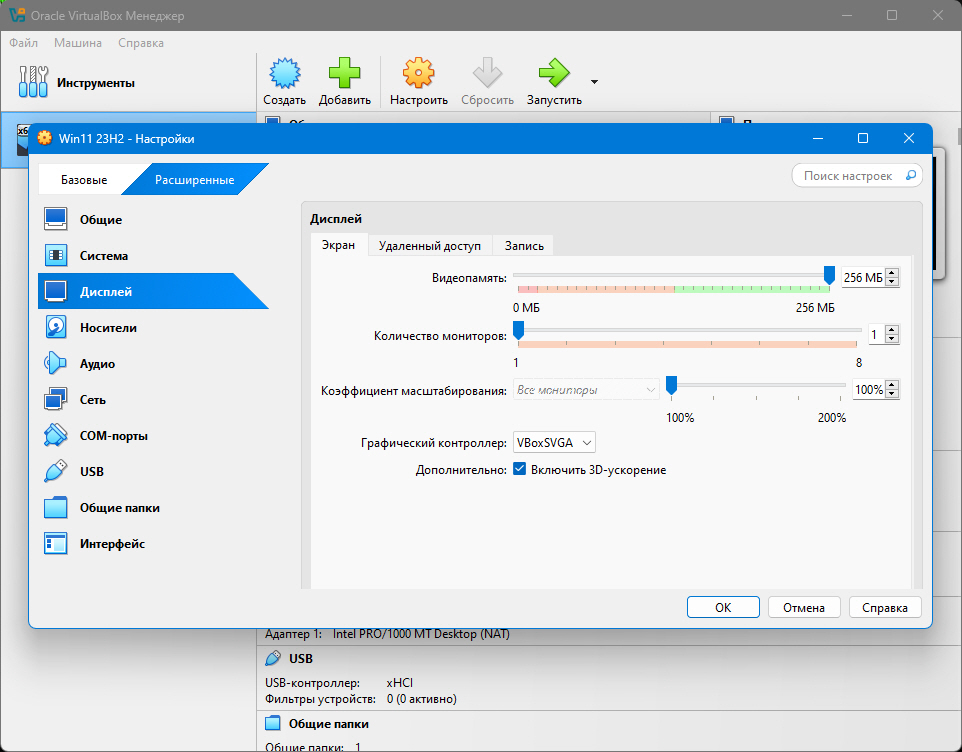Close the Win11 23H2 settings dialog
The height and width of the screenshot is (752, 962).
point(909,138)
